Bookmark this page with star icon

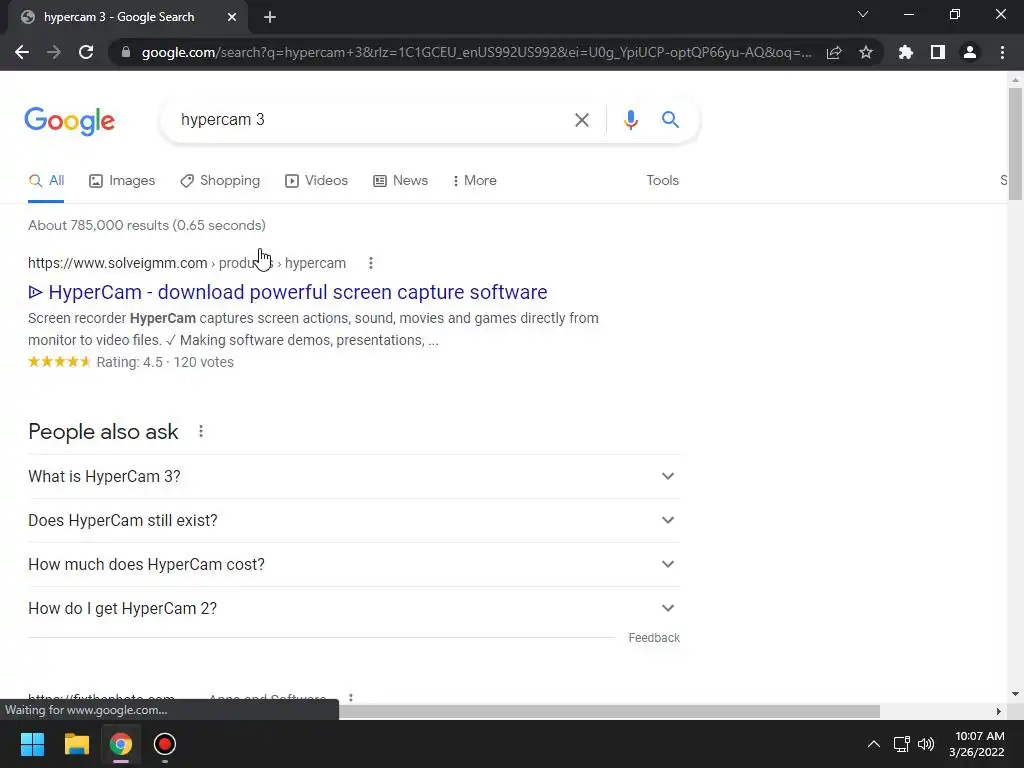pyautogui.click(x=866, y=52)
